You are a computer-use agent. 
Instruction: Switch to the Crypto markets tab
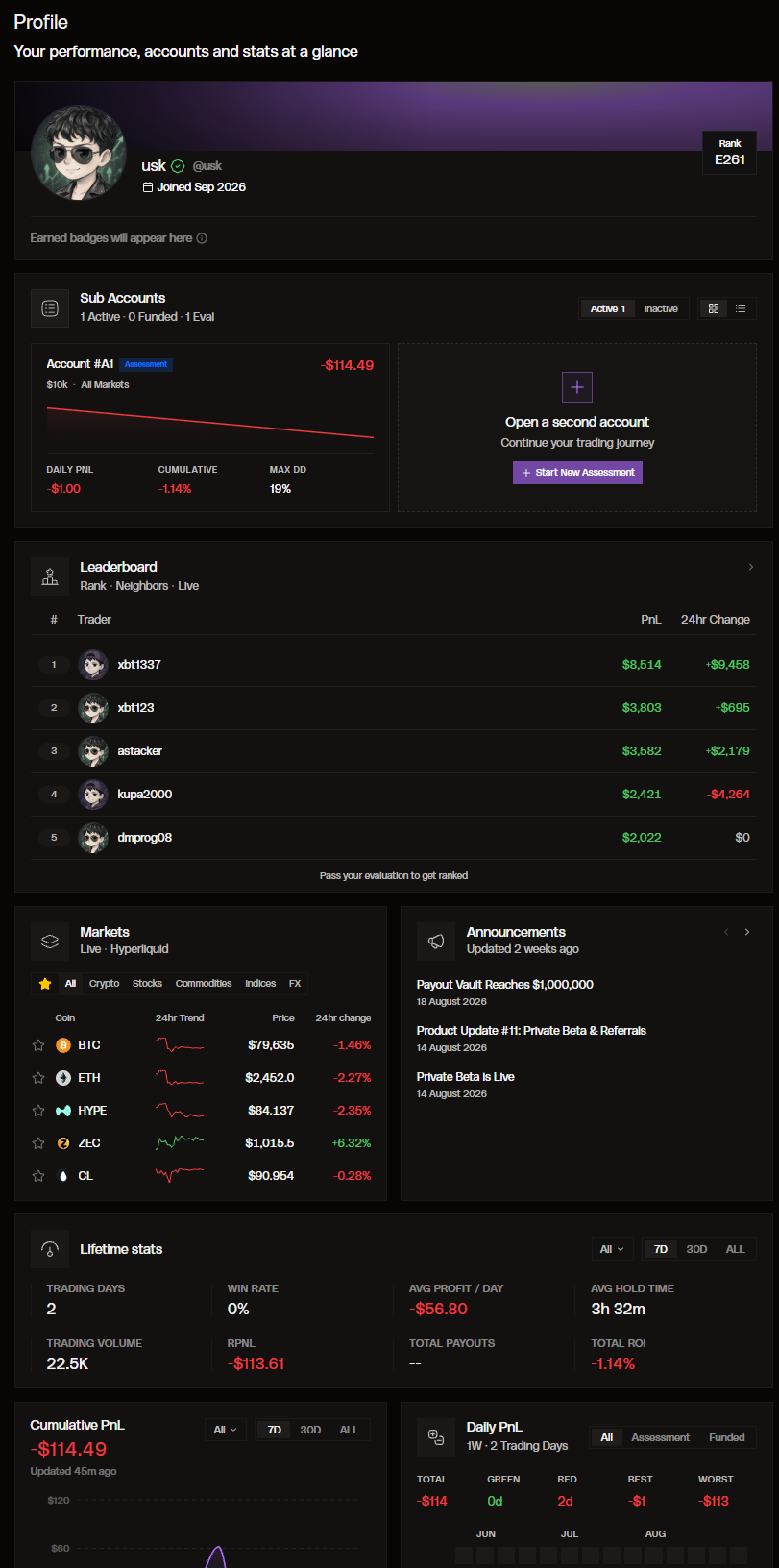105,984
